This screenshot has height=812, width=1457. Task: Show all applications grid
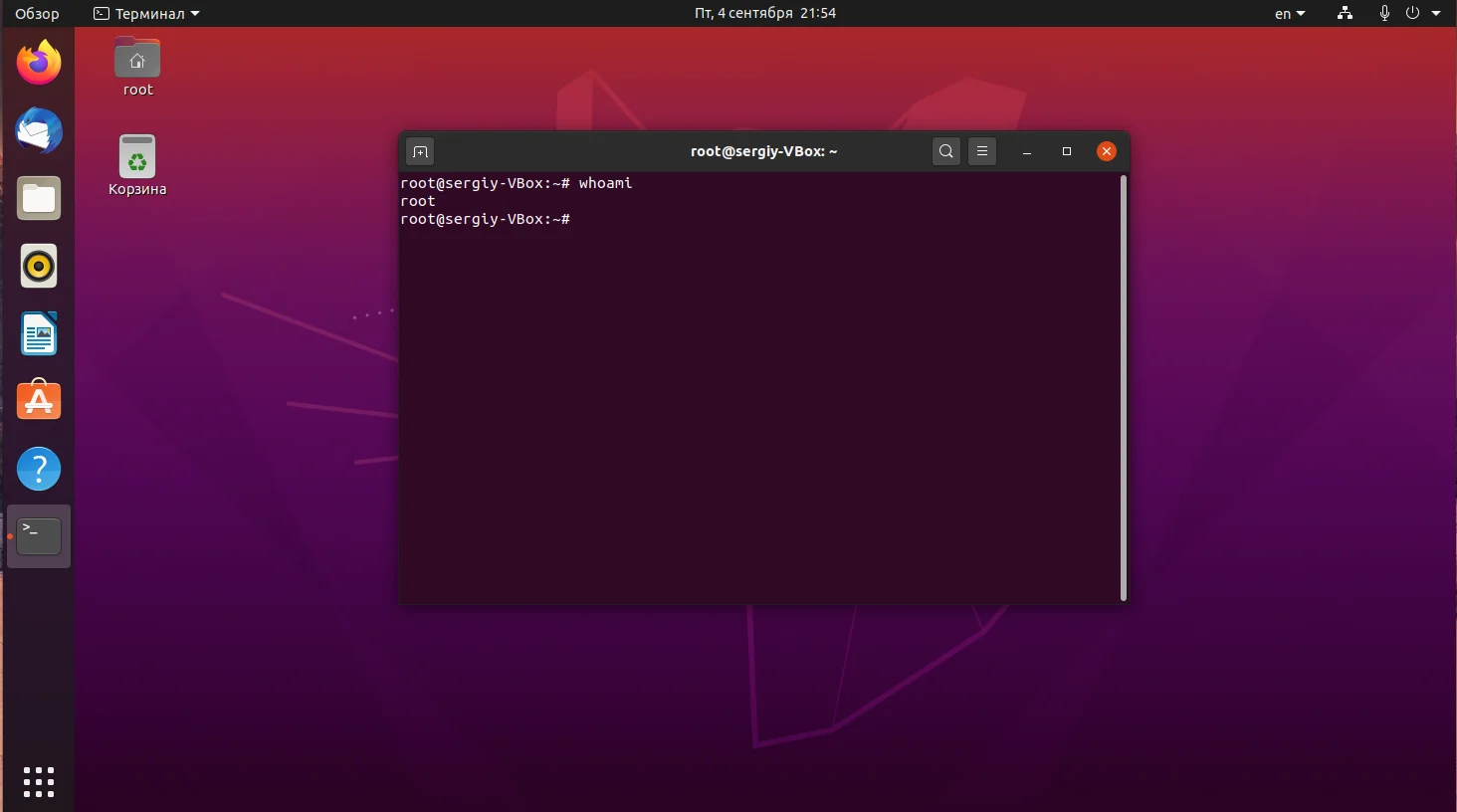point(39,782)
